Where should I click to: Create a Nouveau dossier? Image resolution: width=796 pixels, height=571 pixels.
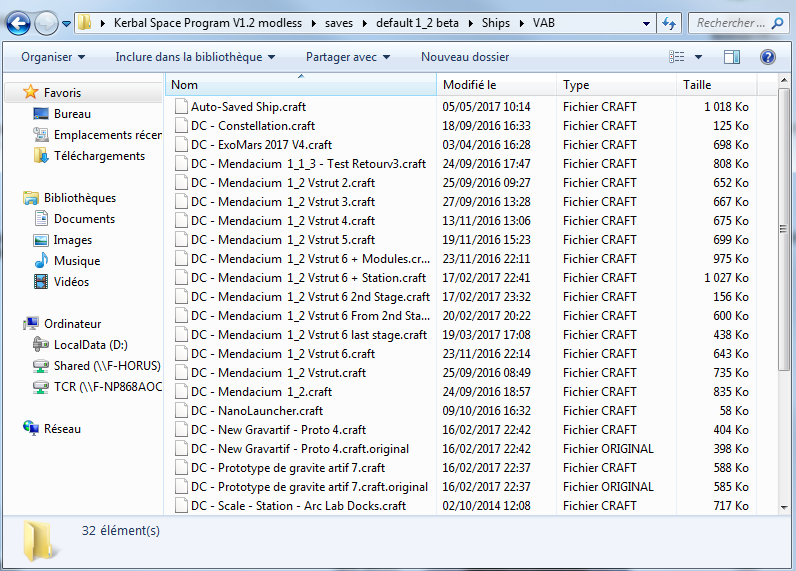coord(465,57)
